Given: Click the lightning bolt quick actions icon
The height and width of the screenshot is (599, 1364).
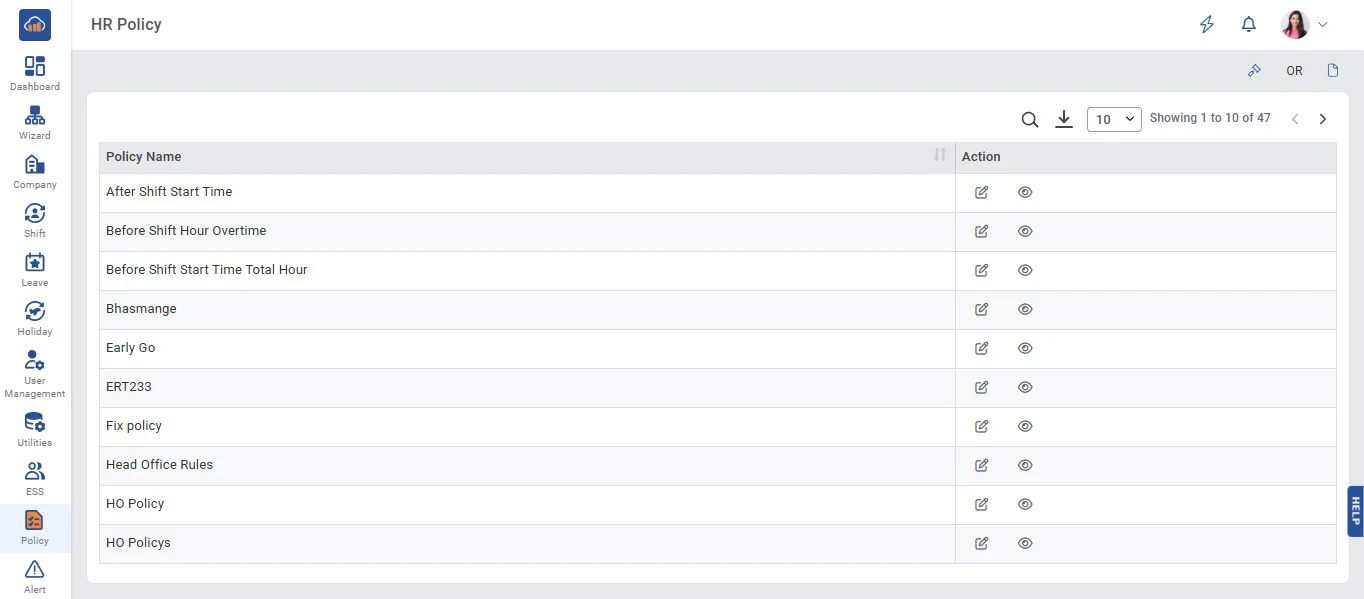Looking at the screenshot, I should (1207, 25).
